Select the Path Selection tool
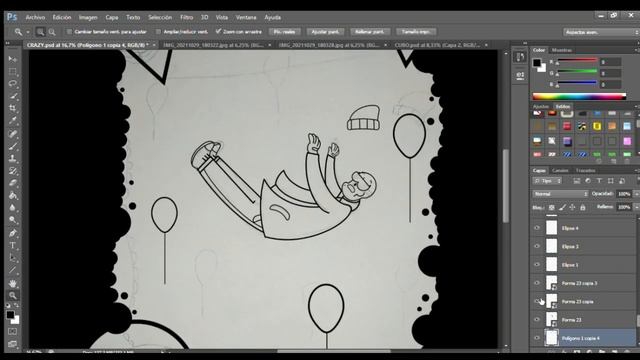 (x=13, y=258)
